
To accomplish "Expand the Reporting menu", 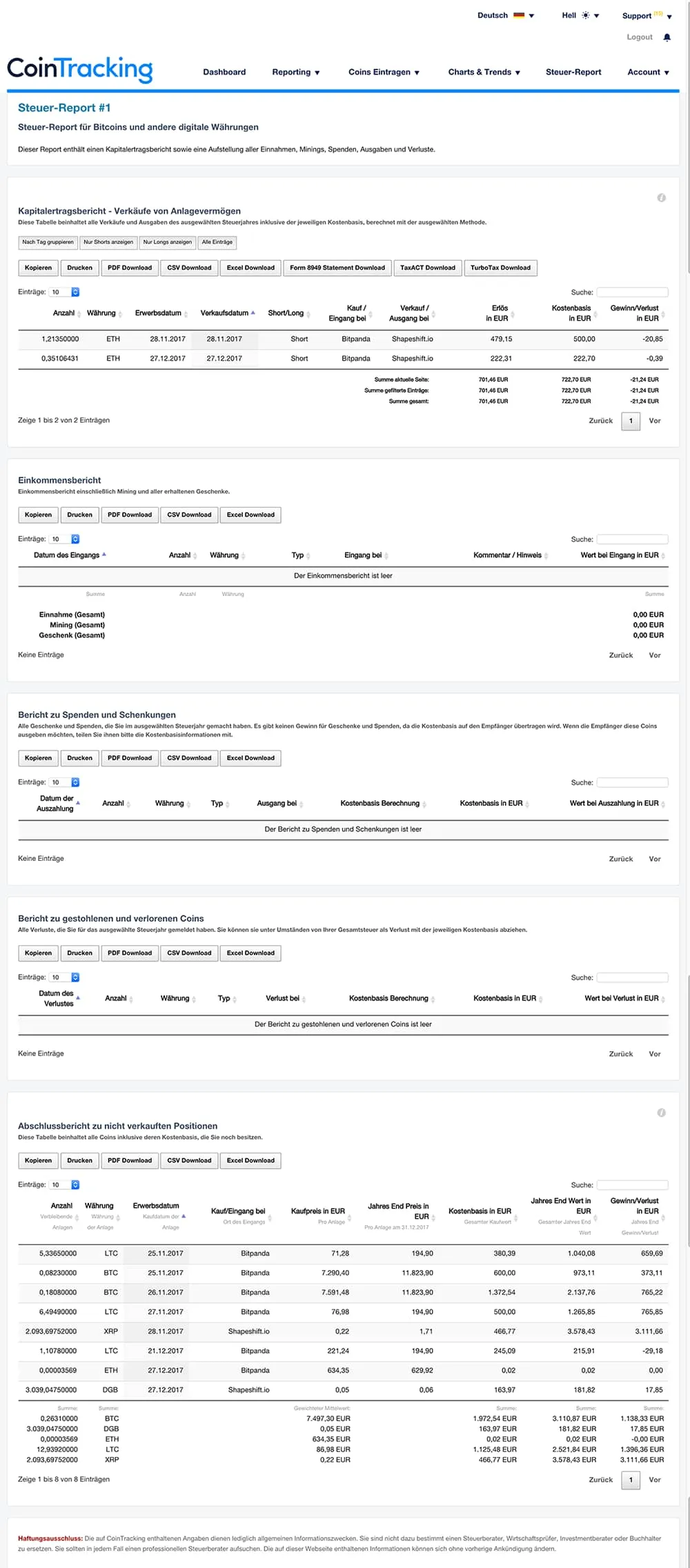I will click(x=296, y=72).
